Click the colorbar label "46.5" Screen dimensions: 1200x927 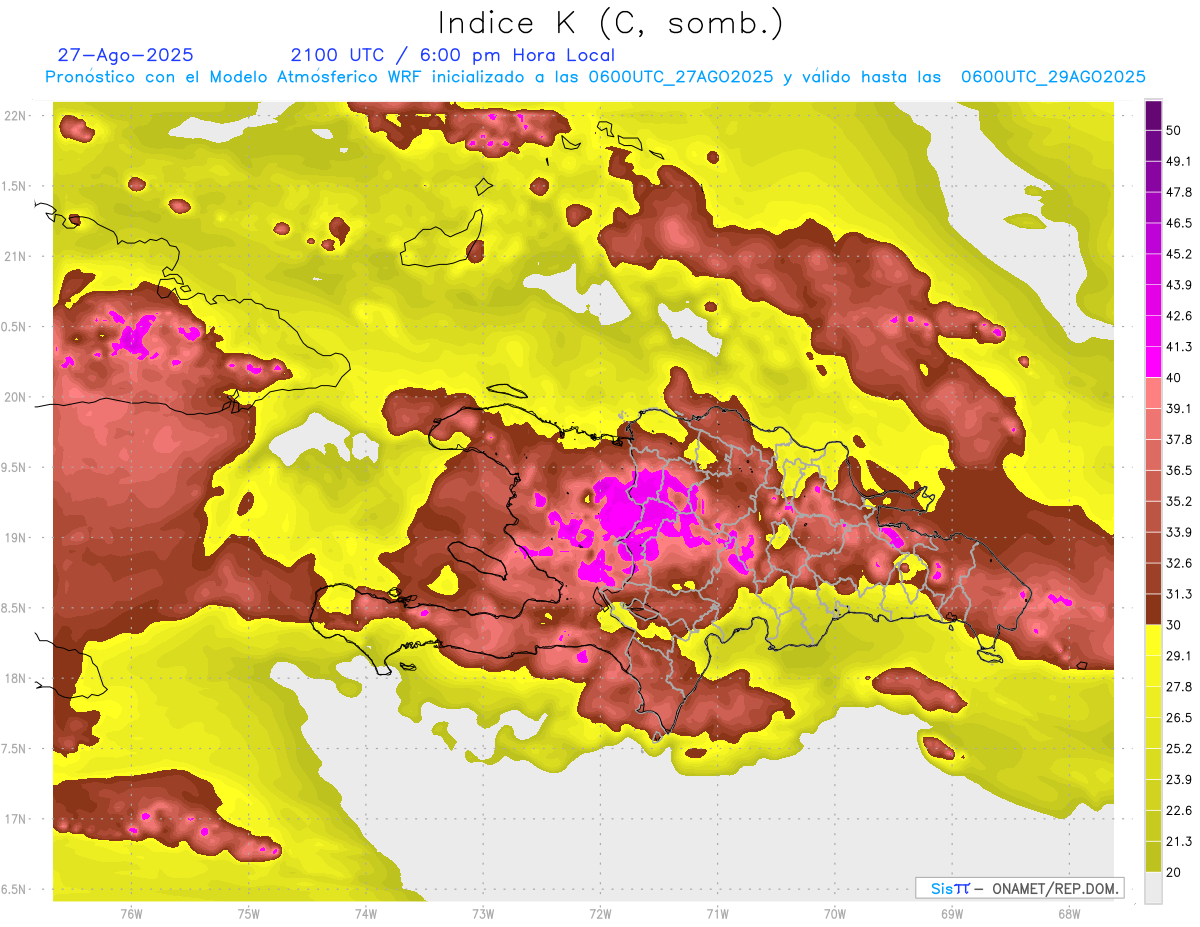point(1179,223)
